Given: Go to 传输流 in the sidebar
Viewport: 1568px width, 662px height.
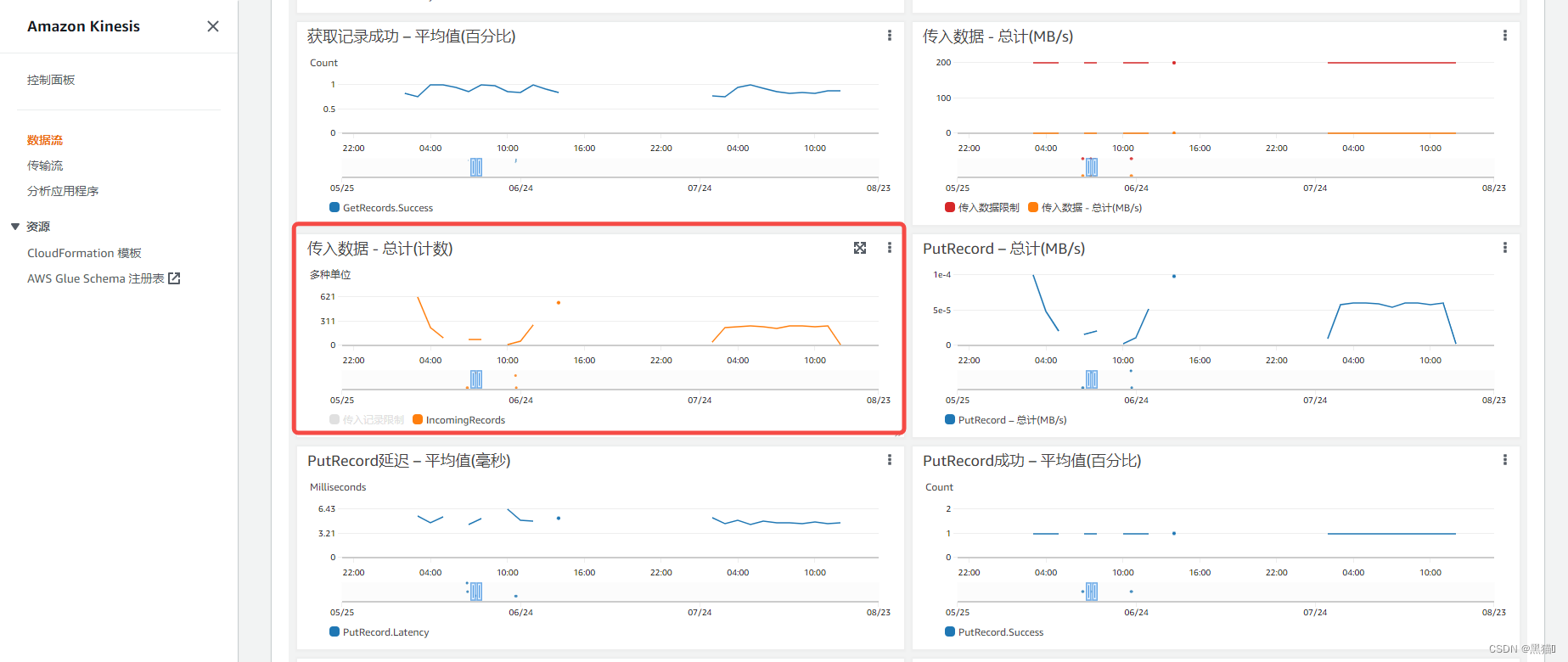Looking at the screenshot, I should 45,165.
